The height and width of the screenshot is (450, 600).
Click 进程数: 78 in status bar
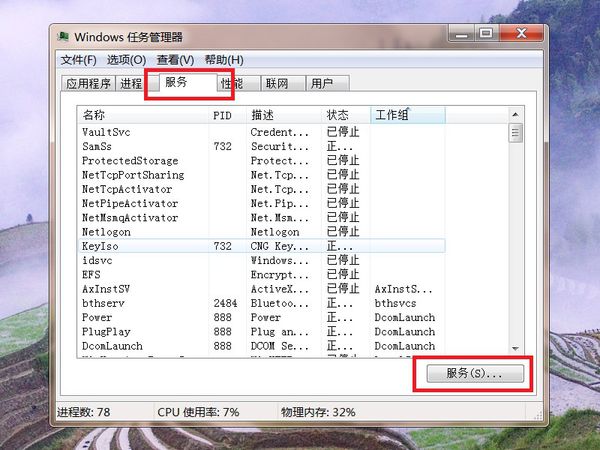[x=83, y=412]
